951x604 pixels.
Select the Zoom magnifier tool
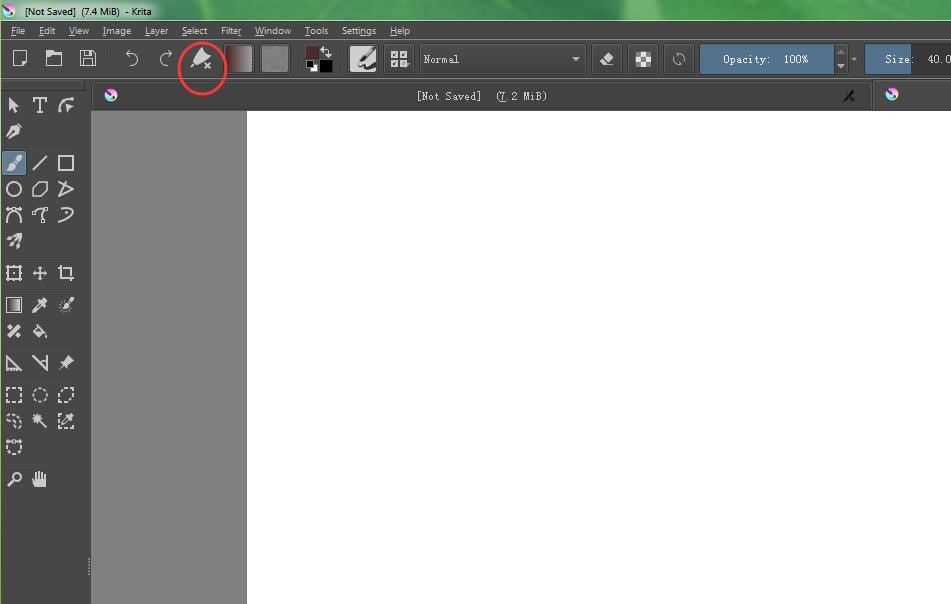tap(14, 480)
